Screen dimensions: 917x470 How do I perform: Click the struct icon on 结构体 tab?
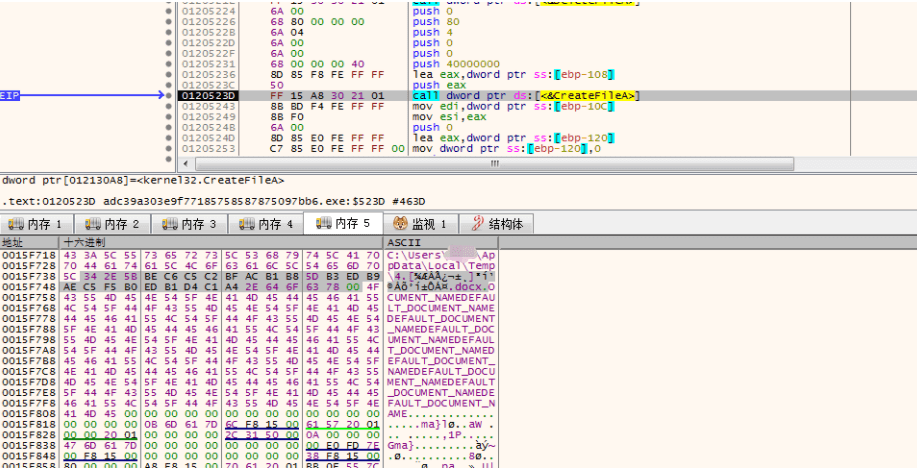click(478, 223)
